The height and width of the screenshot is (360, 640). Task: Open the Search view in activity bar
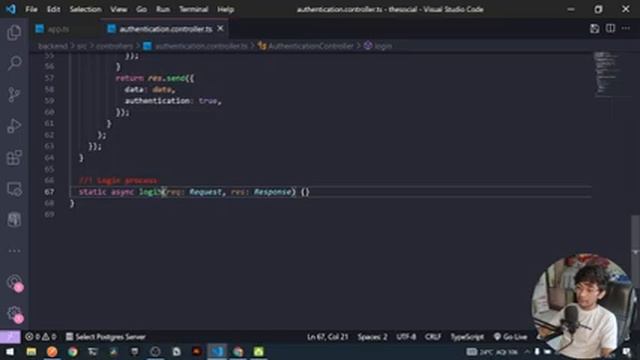pos(14,63)
